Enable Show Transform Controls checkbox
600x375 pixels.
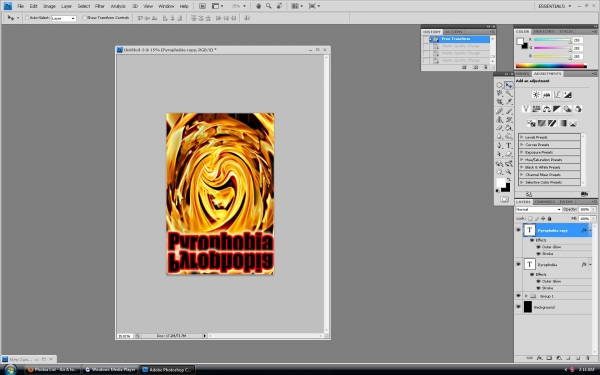(85, 18)
